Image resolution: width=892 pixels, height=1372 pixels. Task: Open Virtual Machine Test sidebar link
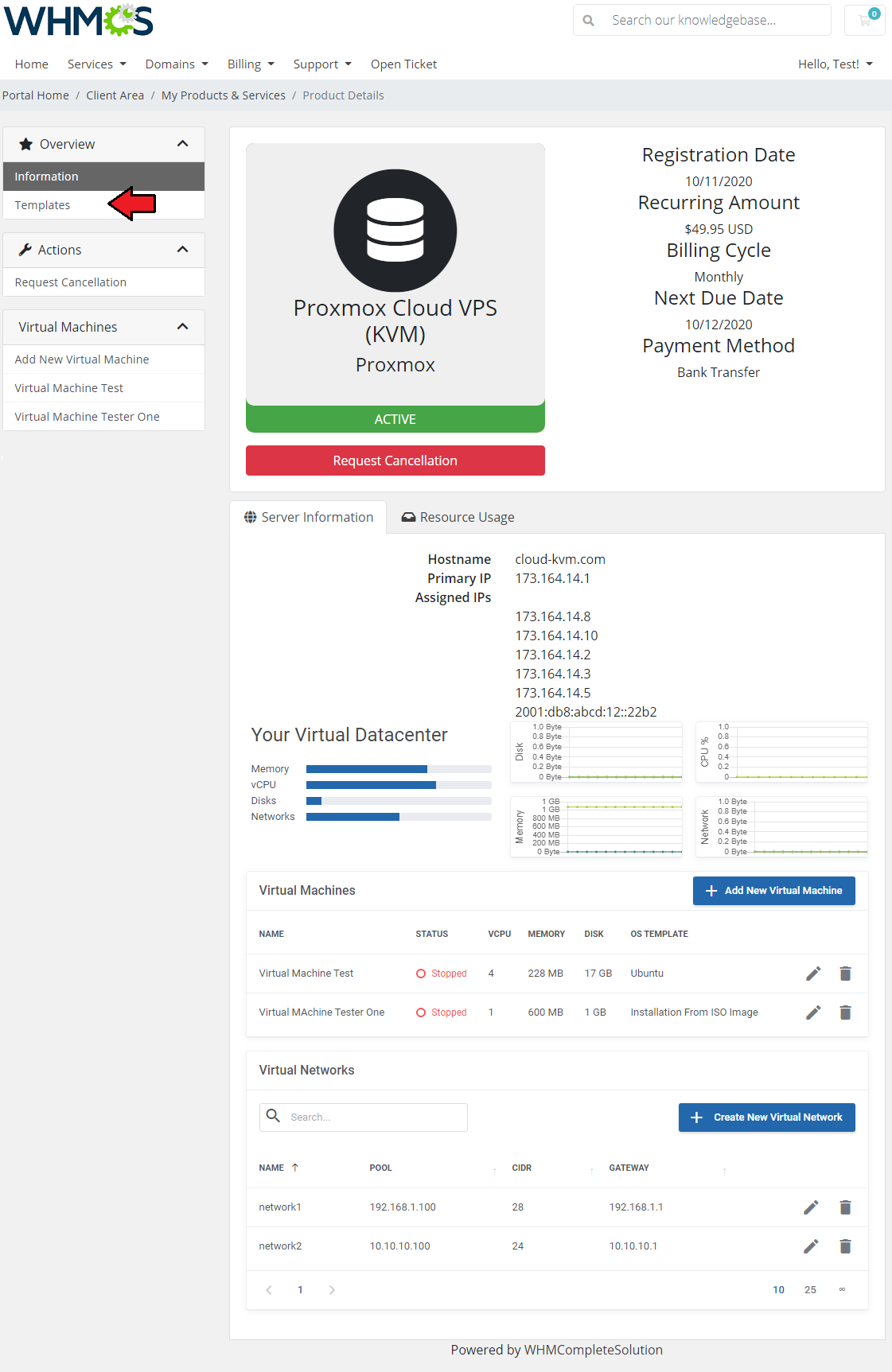[103, 388]
